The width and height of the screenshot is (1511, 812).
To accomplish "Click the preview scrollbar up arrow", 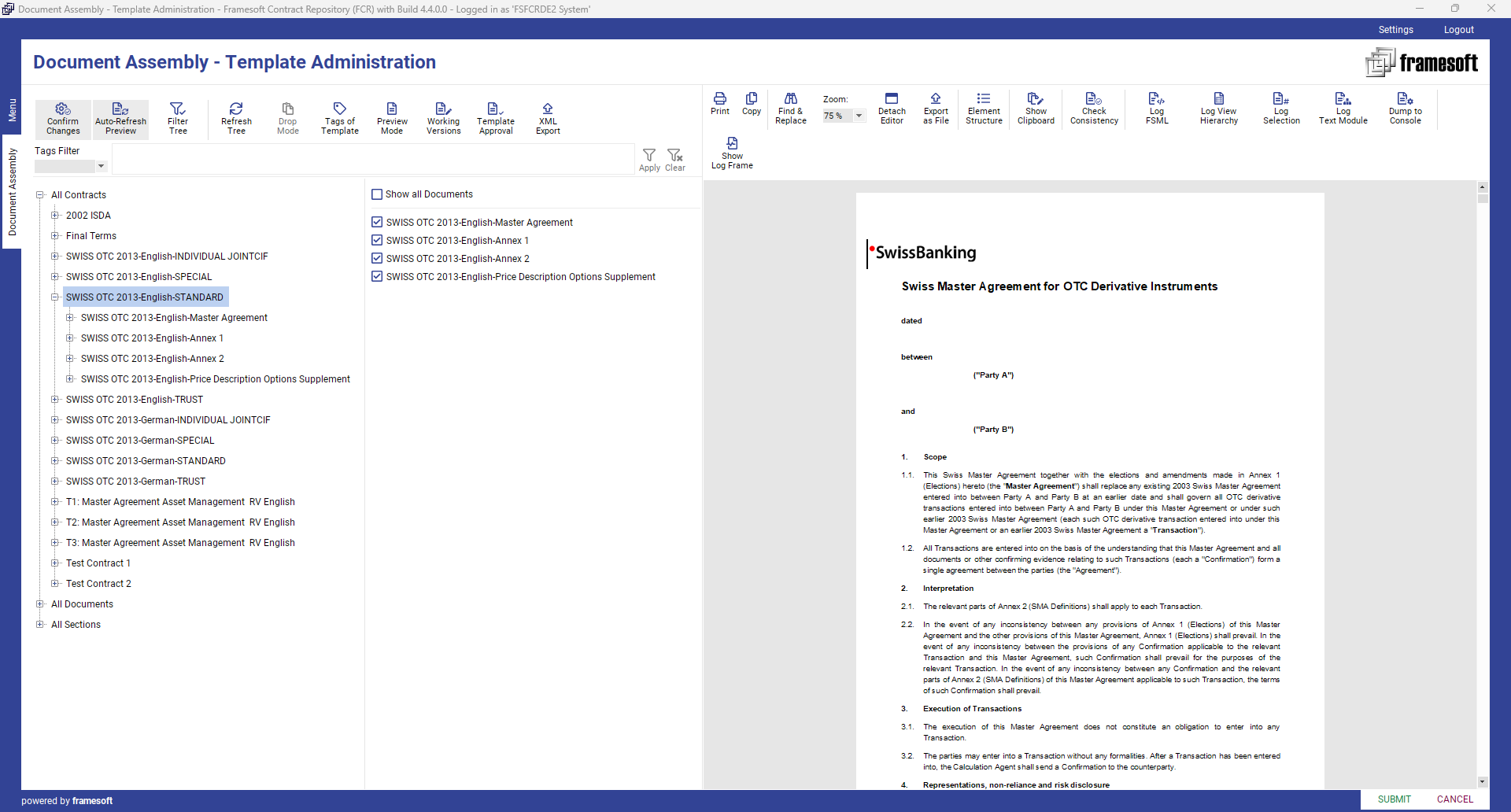I will point(1483,187).
